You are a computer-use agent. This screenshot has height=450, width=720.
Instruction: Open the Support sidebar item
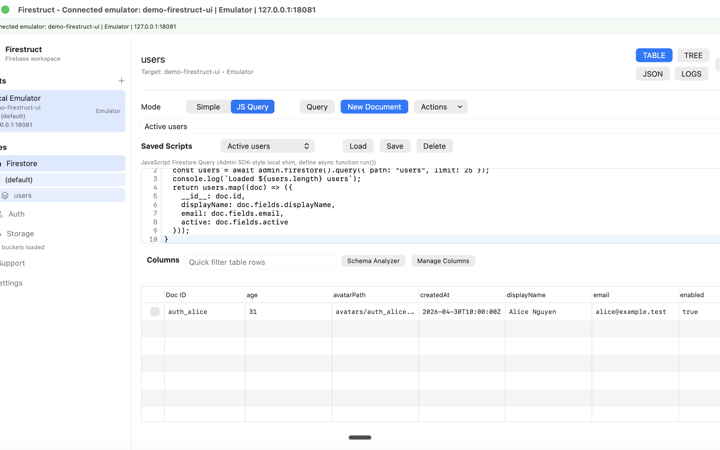click(x=12, y=263)
